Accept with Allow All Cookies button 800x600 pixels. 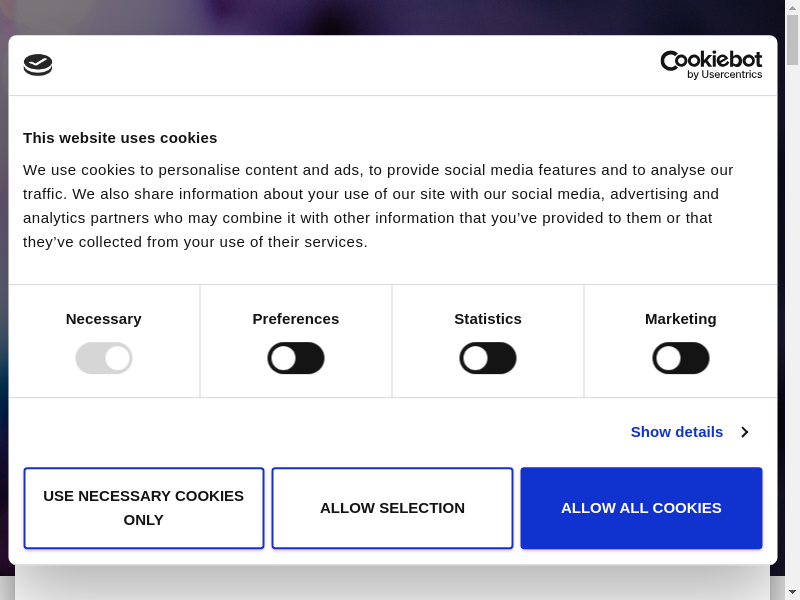coord(641,508)
